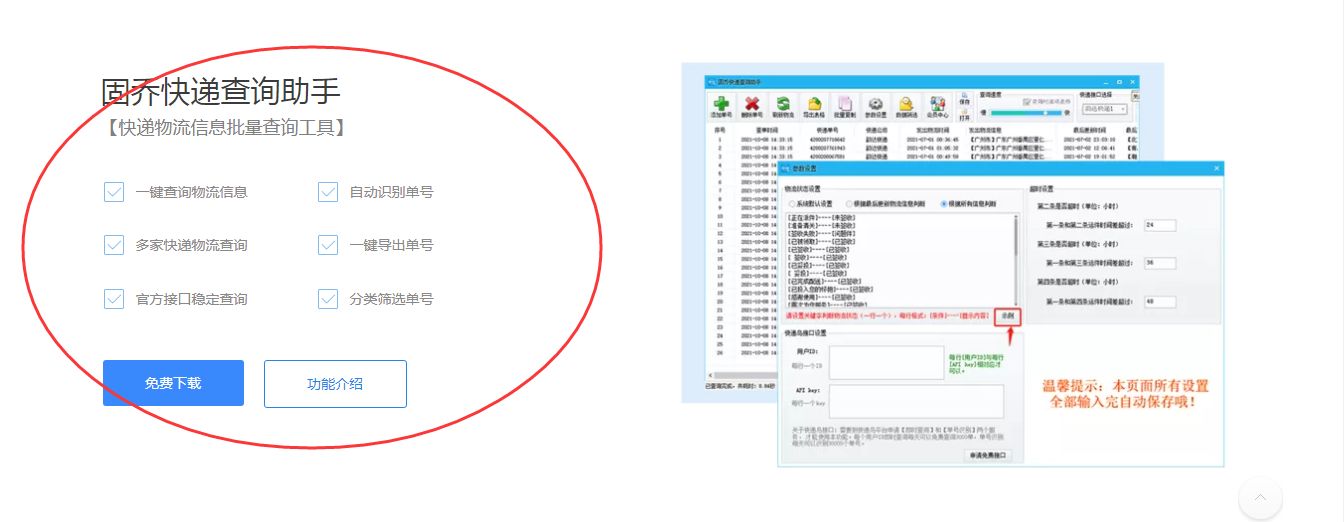Click the timeout field showing 48
This screenshot has height=522, width=1344.
1160,301
